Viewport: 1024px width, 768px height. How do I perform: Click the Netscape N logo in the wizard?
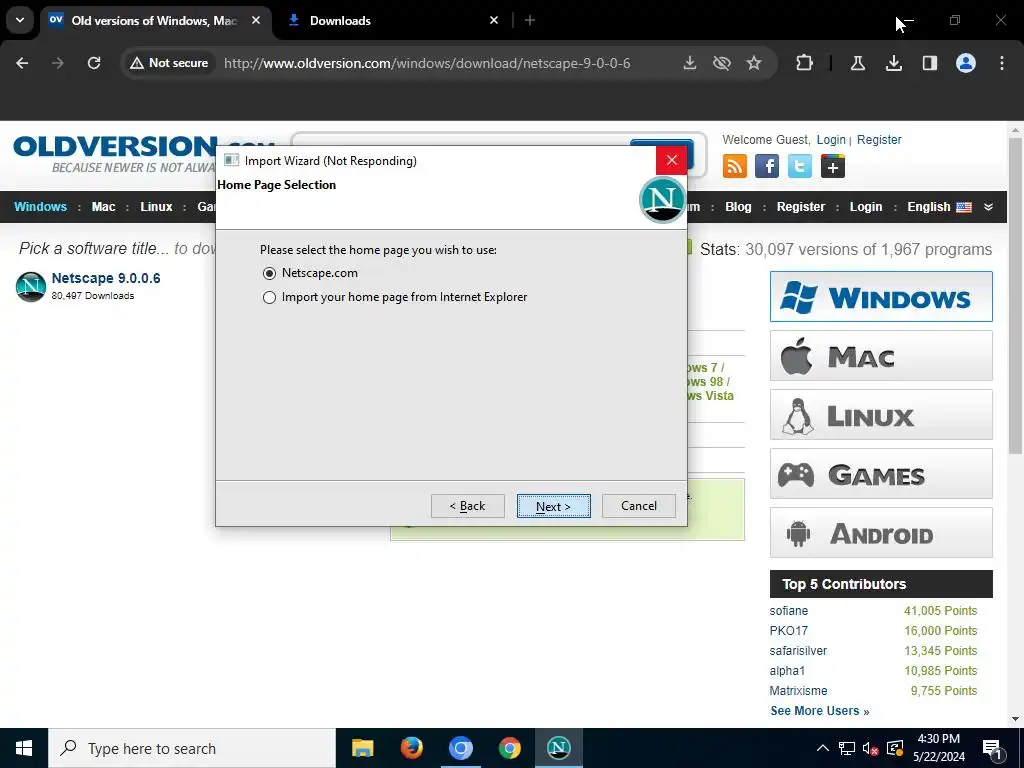(662, 199)
